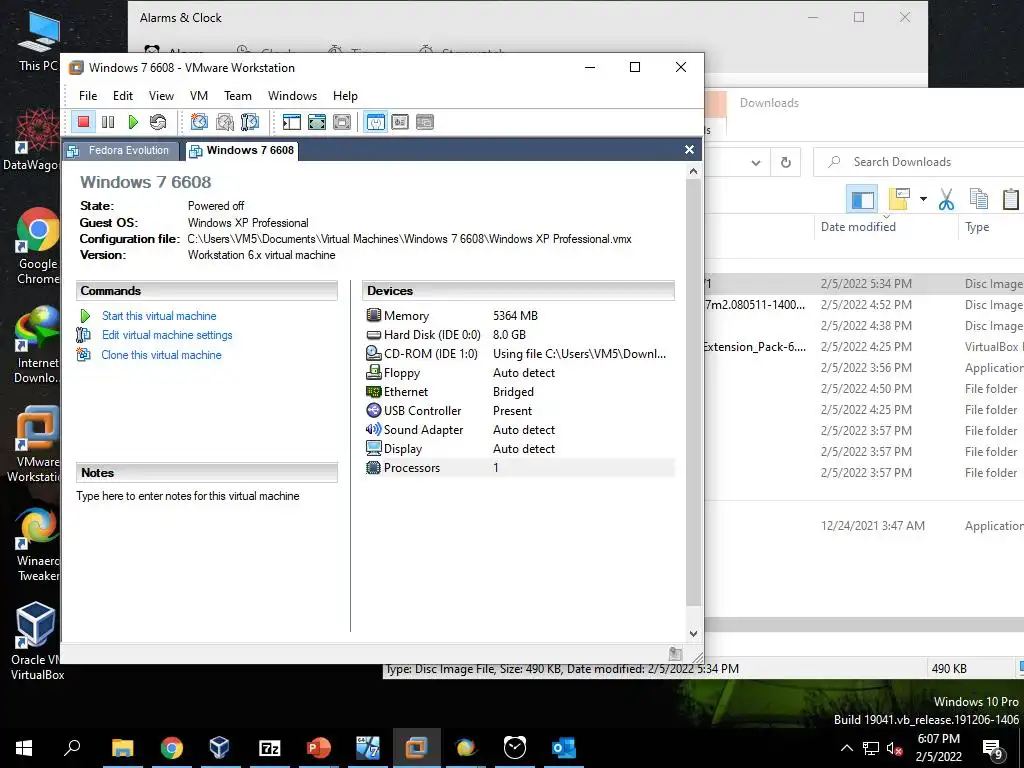The height and width of the screenshot is (768, 1024).
Task: Click the VMware summary scroll down arrow
Action: (x=694, y=633)
